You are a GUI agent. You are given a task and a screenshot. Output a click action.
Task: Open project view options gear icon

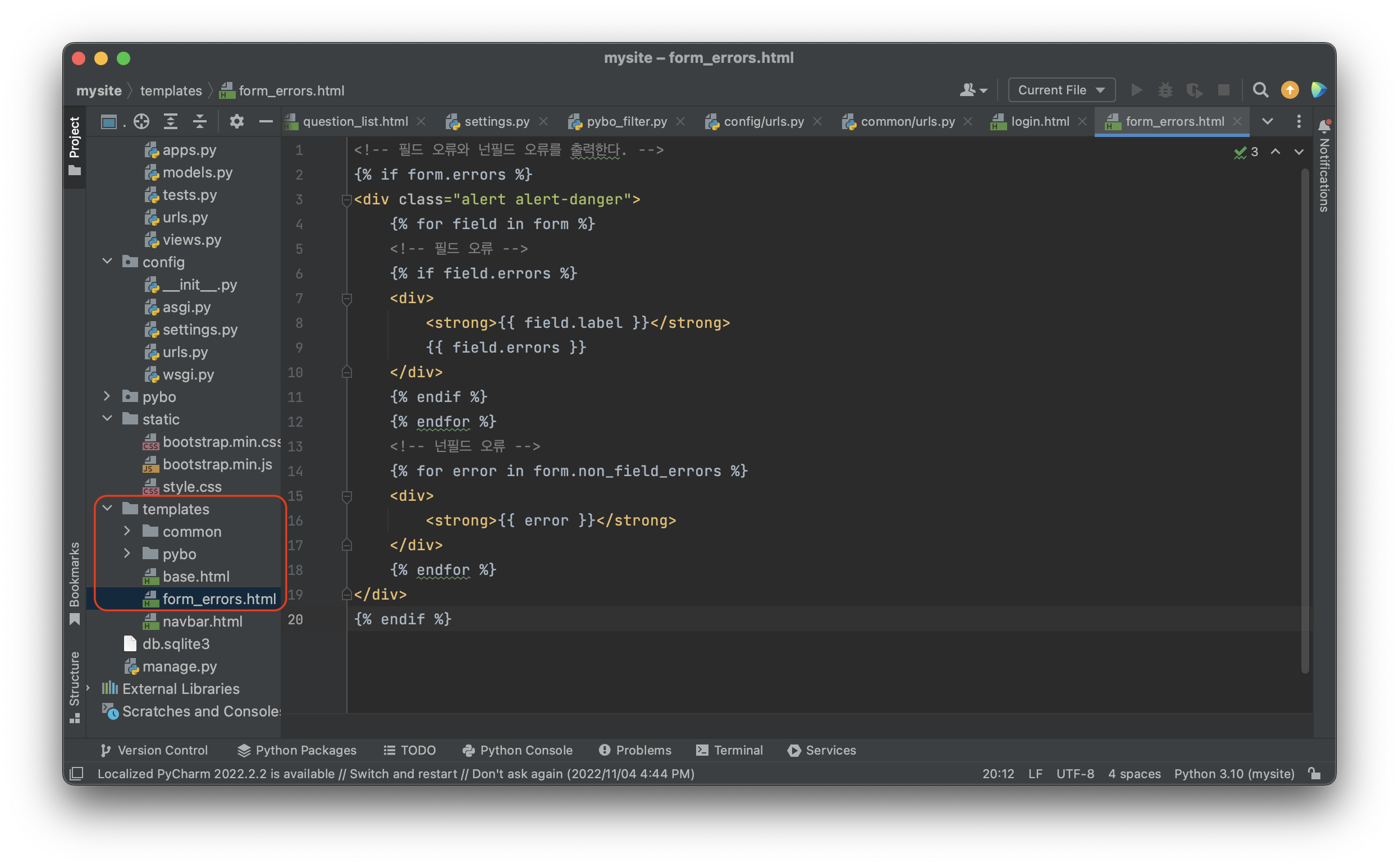[236, 121]
